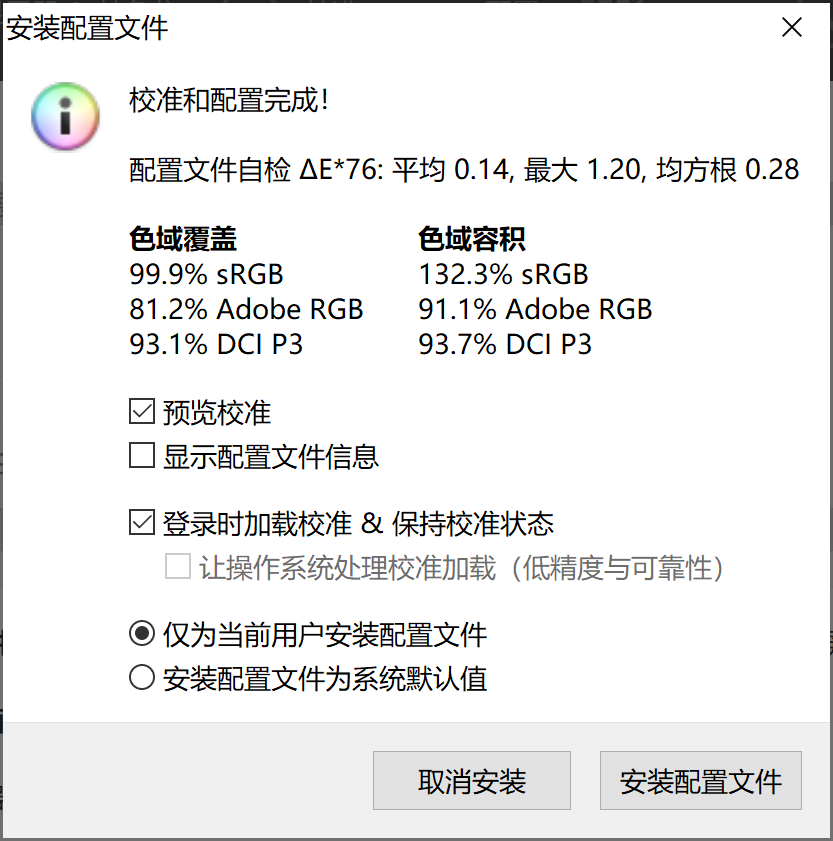
Task: Click the 安装配置文件 button
Action: [x=700, y=781]
